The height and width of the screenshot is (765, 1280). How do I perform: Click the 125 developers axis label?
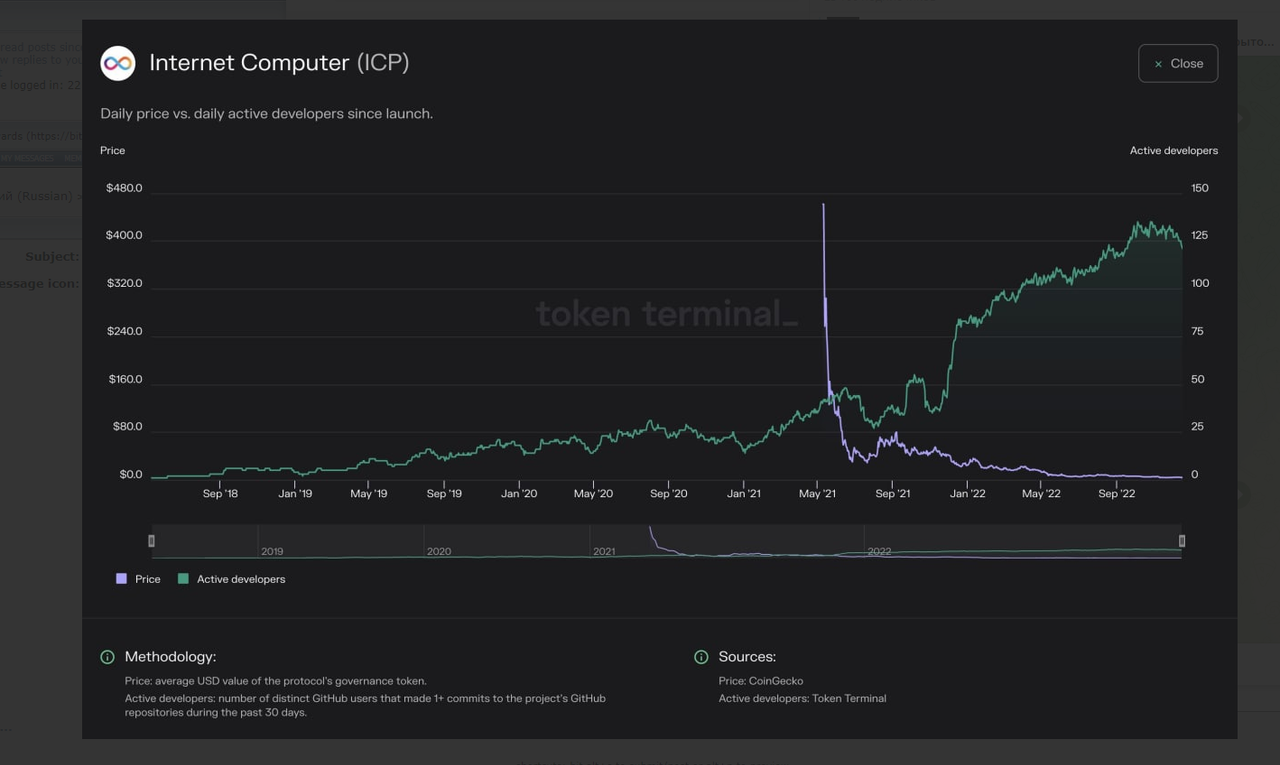[1200, 236]
